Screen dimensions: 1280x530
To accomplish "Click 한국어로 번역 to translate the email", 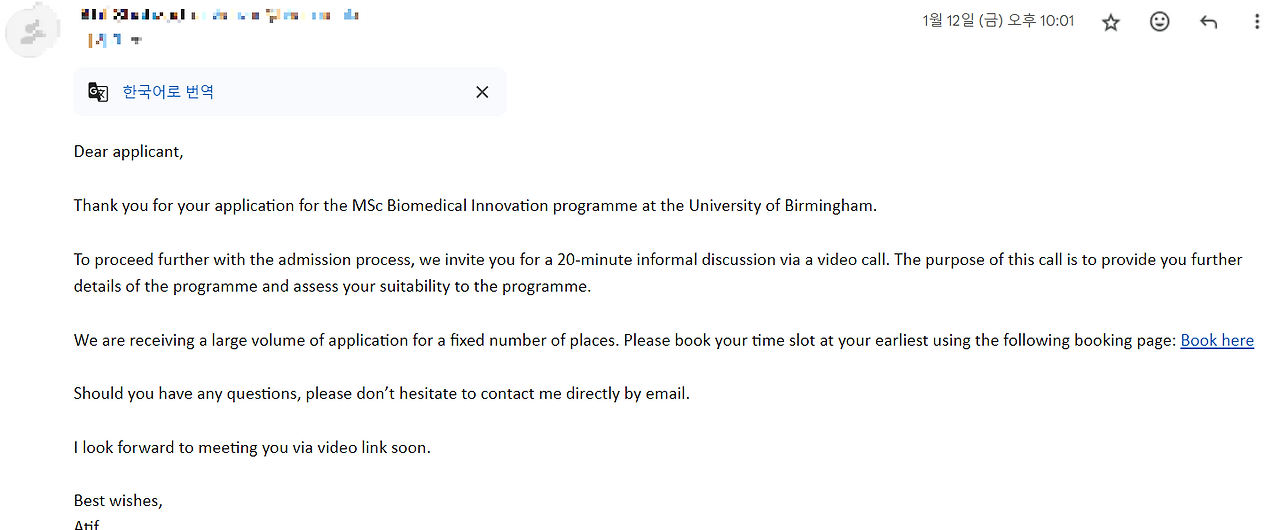I will pyautogui.click(x=168, y=92).
